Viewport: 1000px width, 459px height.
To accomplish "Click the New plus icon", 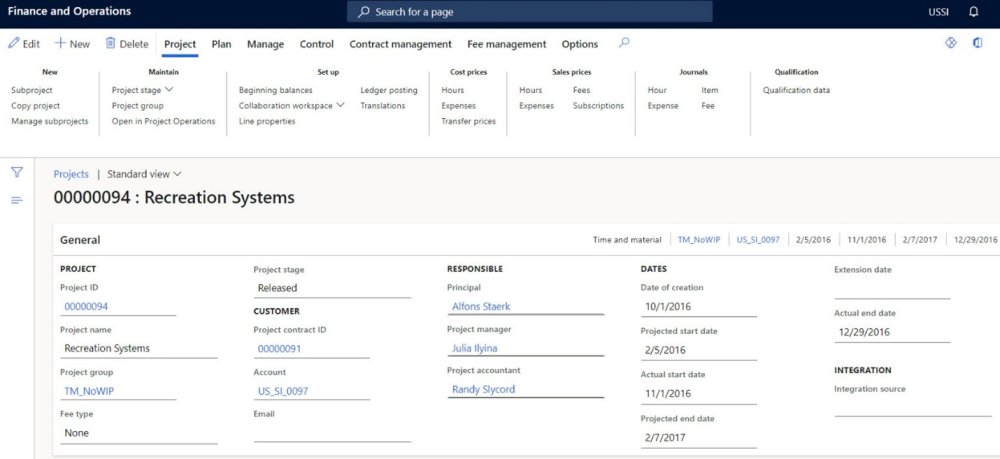I will (x=60, y=44).
